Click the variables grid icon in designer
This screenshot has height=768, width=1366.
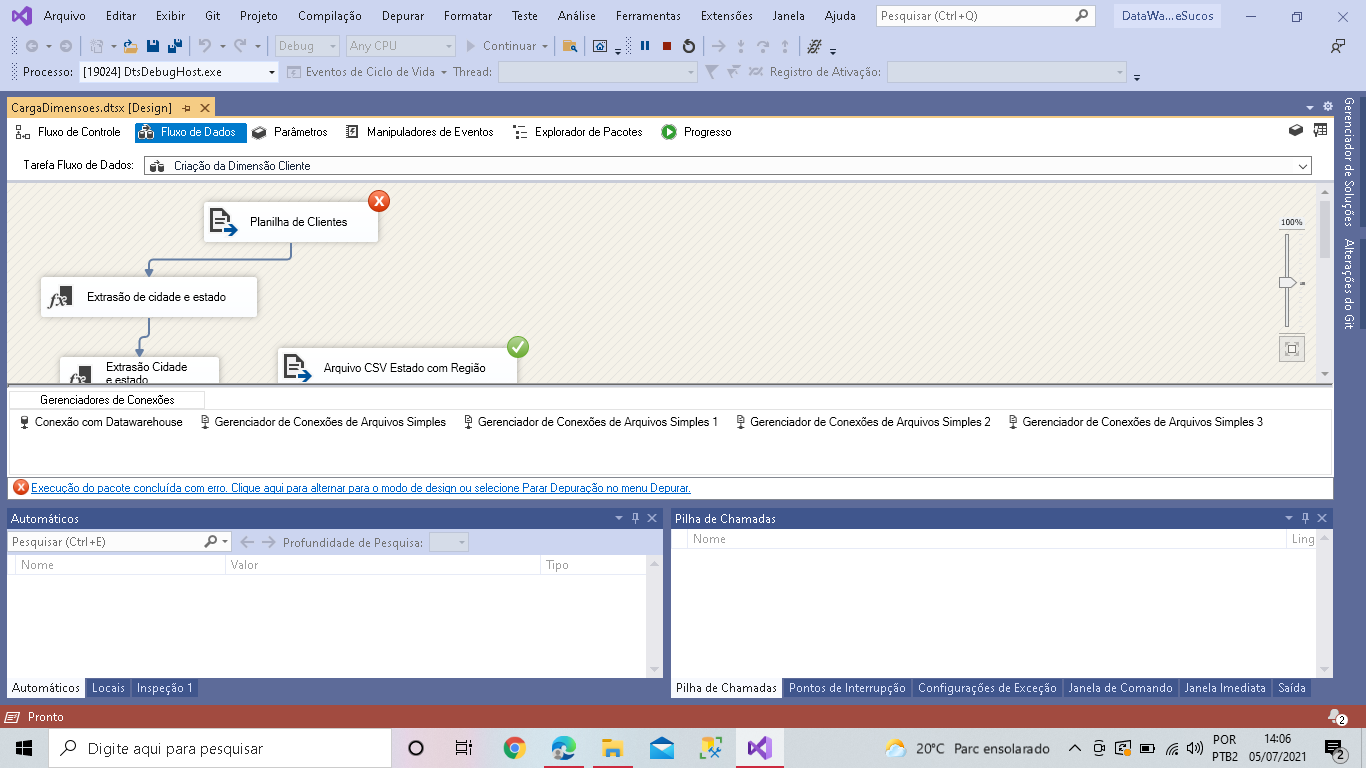1320,130
